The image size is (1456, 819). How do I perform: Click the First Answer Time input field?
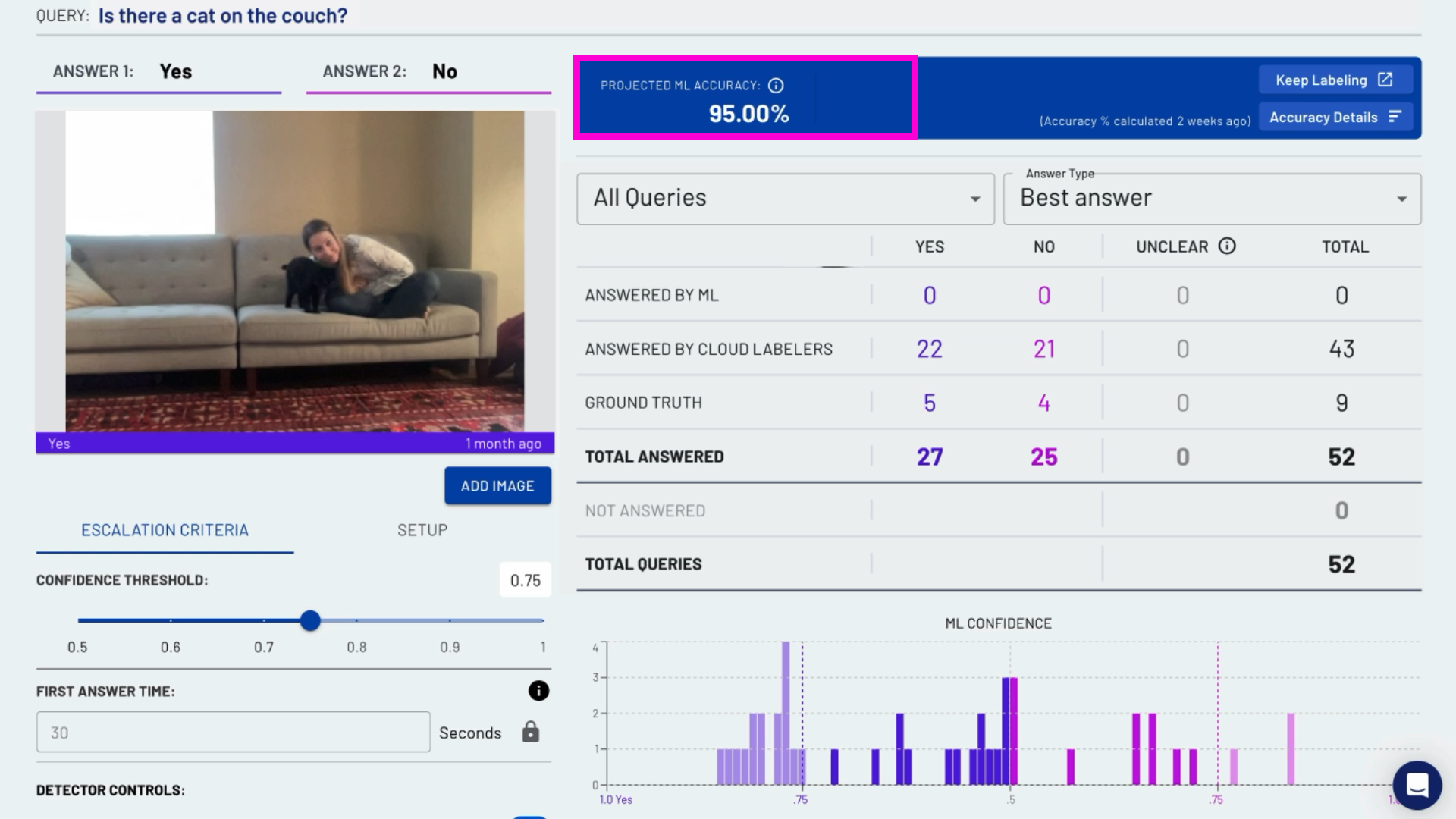click(x=234, y=732)
